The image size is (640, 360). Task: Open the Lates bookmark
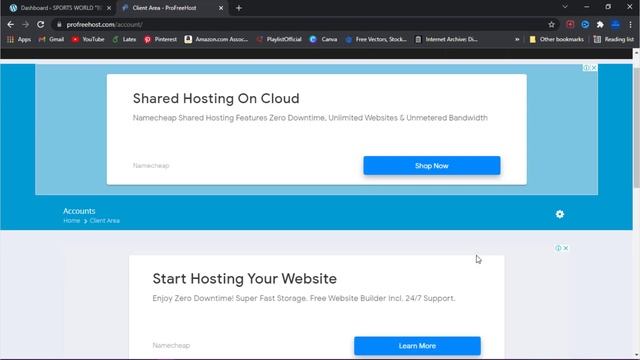click(124, 39)
